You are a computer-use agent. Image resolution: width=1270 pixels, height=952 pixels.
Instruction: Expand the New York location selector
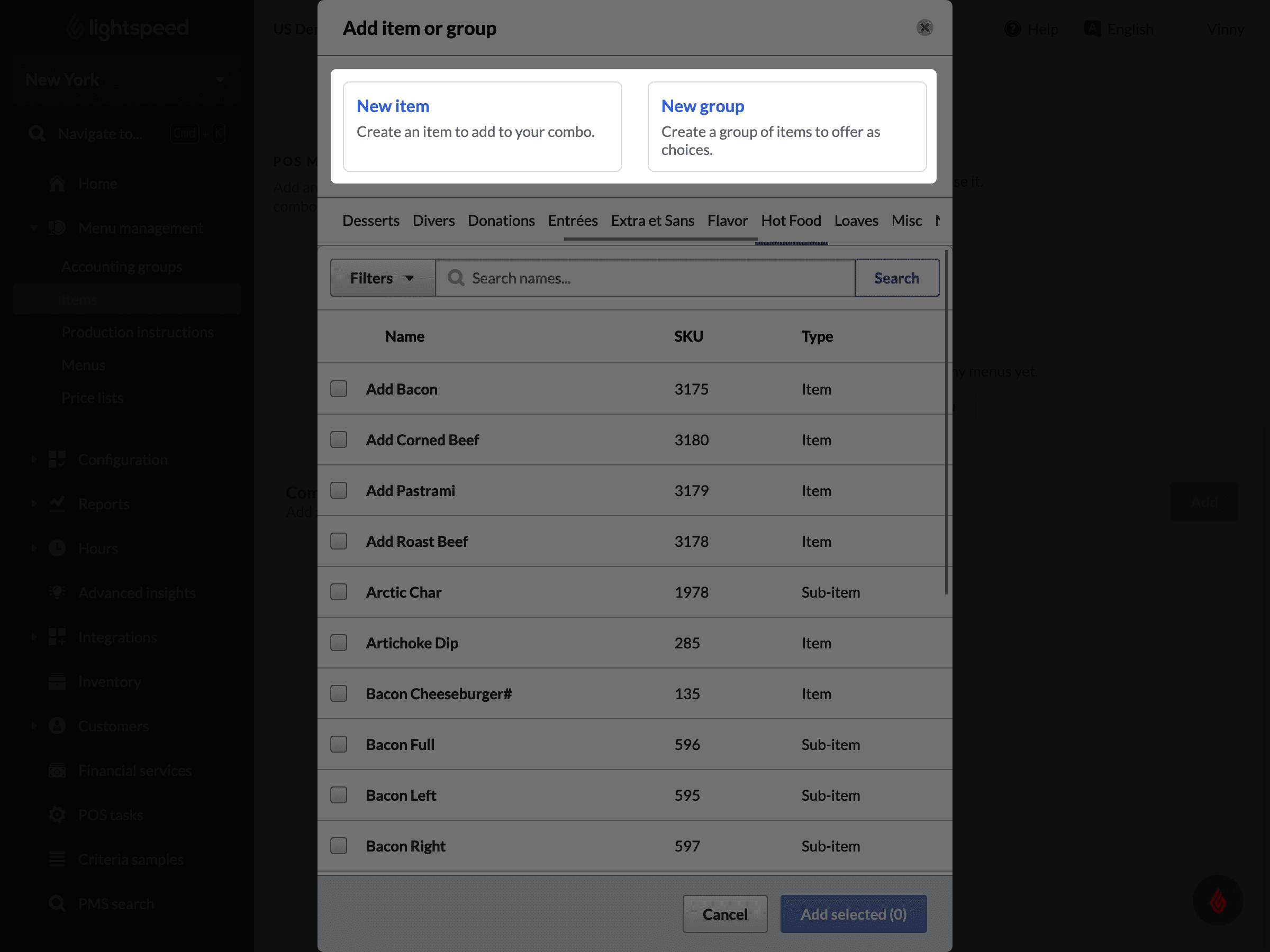220,79
